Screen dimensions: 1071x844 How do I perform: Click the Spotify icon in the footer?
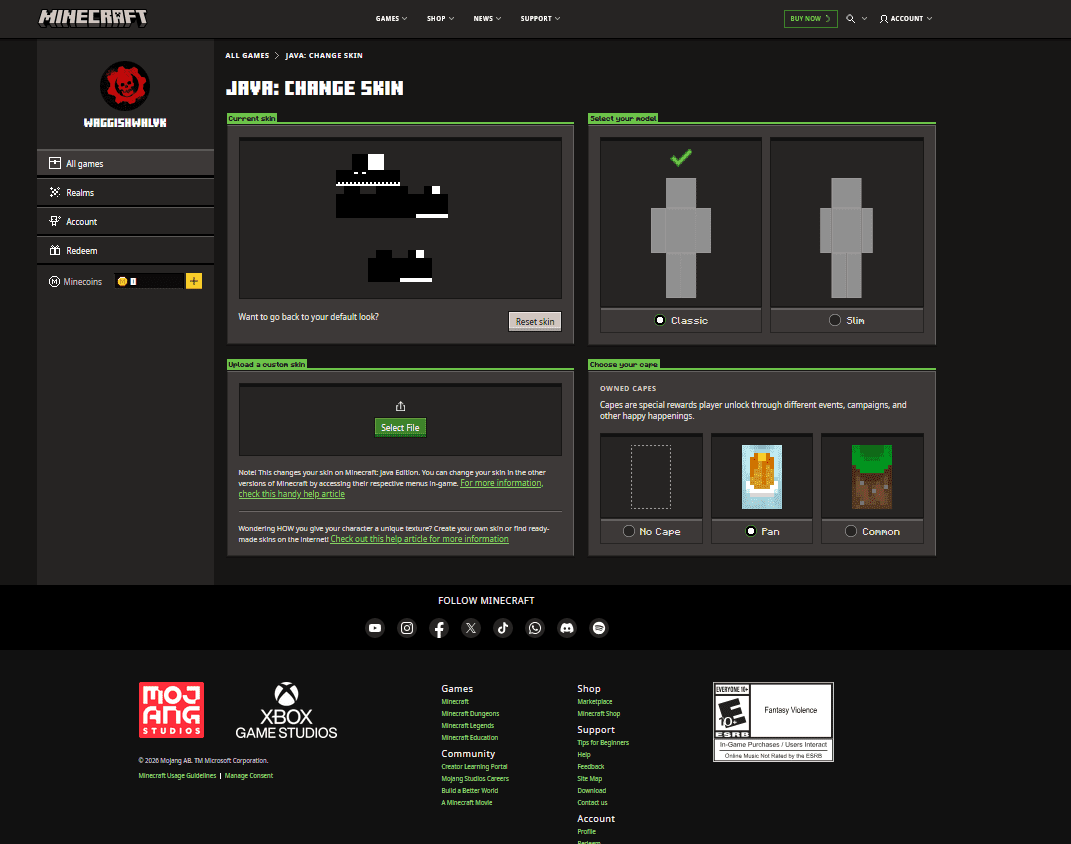[599, 628]
